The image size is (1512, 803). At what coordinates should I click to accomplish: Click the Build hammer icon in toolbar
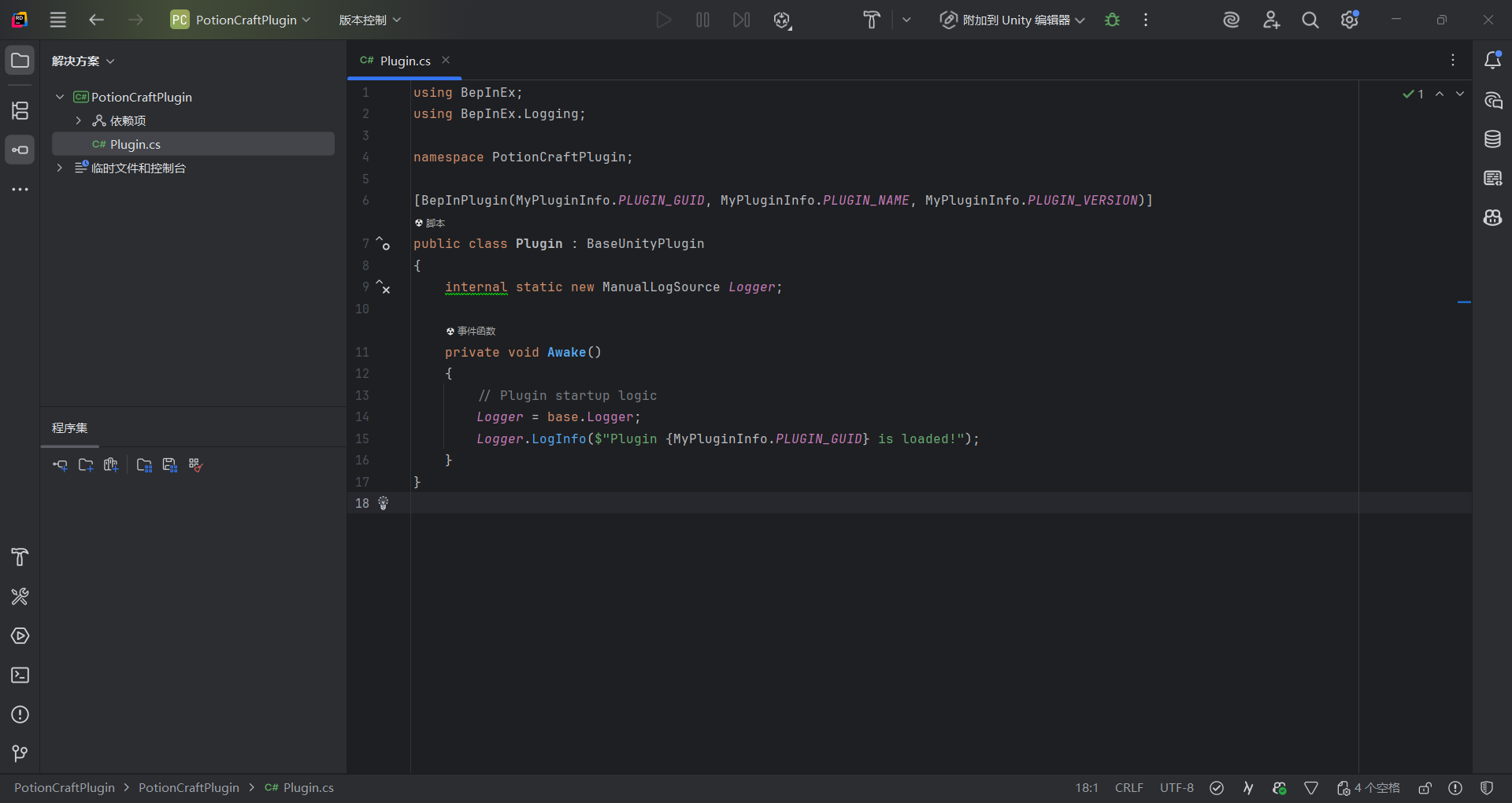click(x=871, y=20)
